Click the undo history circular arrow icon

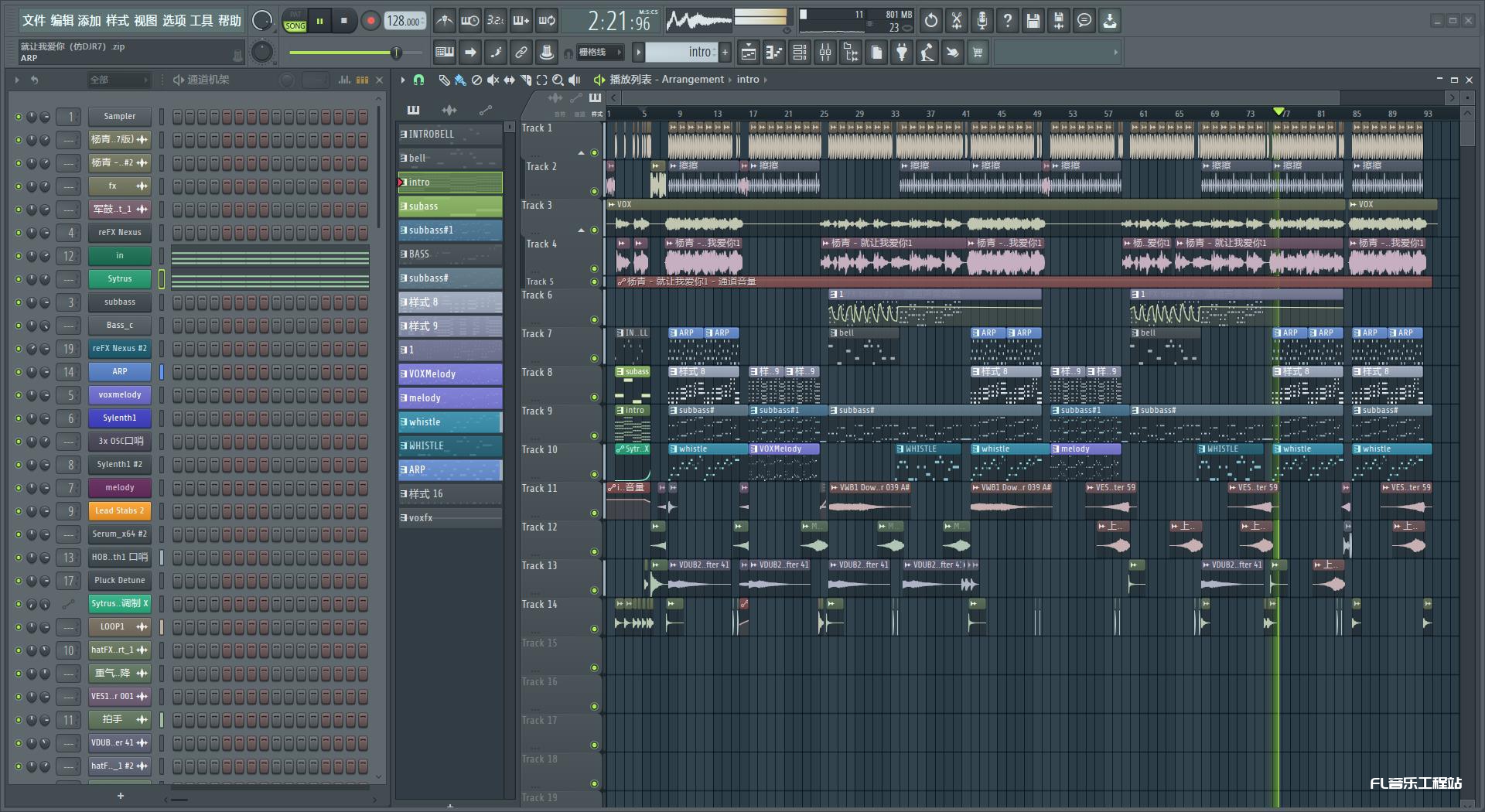[930, 21]
